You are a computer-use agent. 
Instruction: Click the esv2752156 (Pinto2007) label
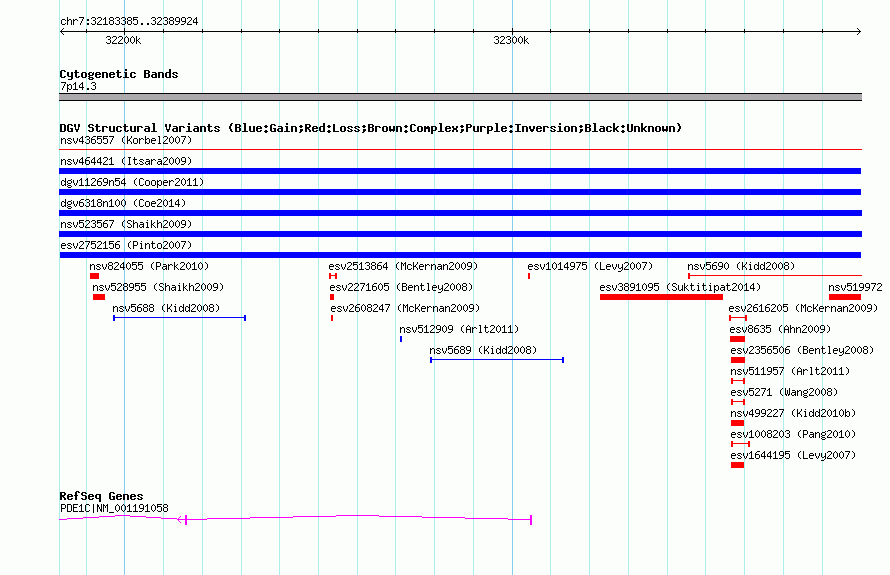pos(126,245)
